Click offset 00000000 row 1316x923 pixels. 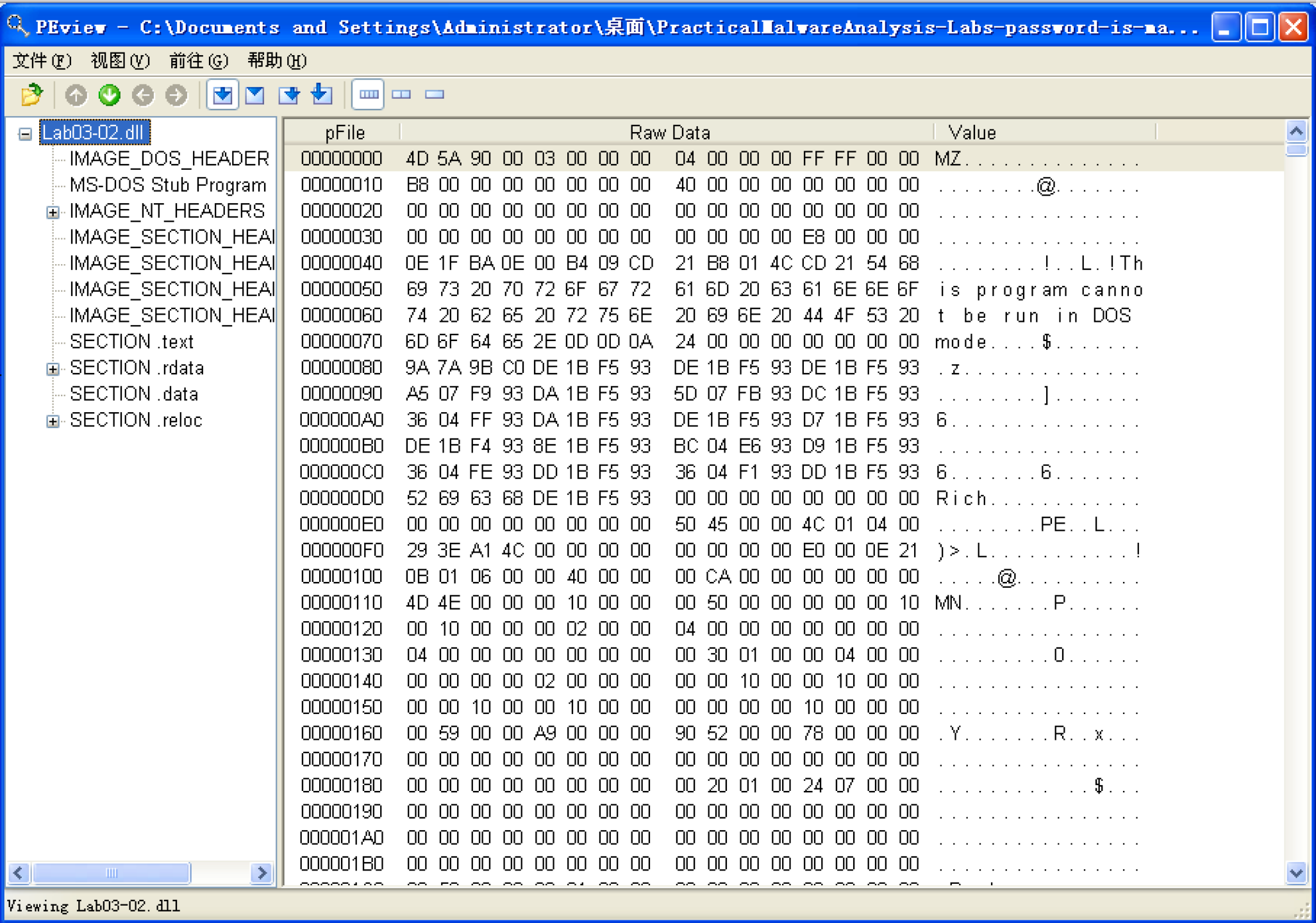785,158
